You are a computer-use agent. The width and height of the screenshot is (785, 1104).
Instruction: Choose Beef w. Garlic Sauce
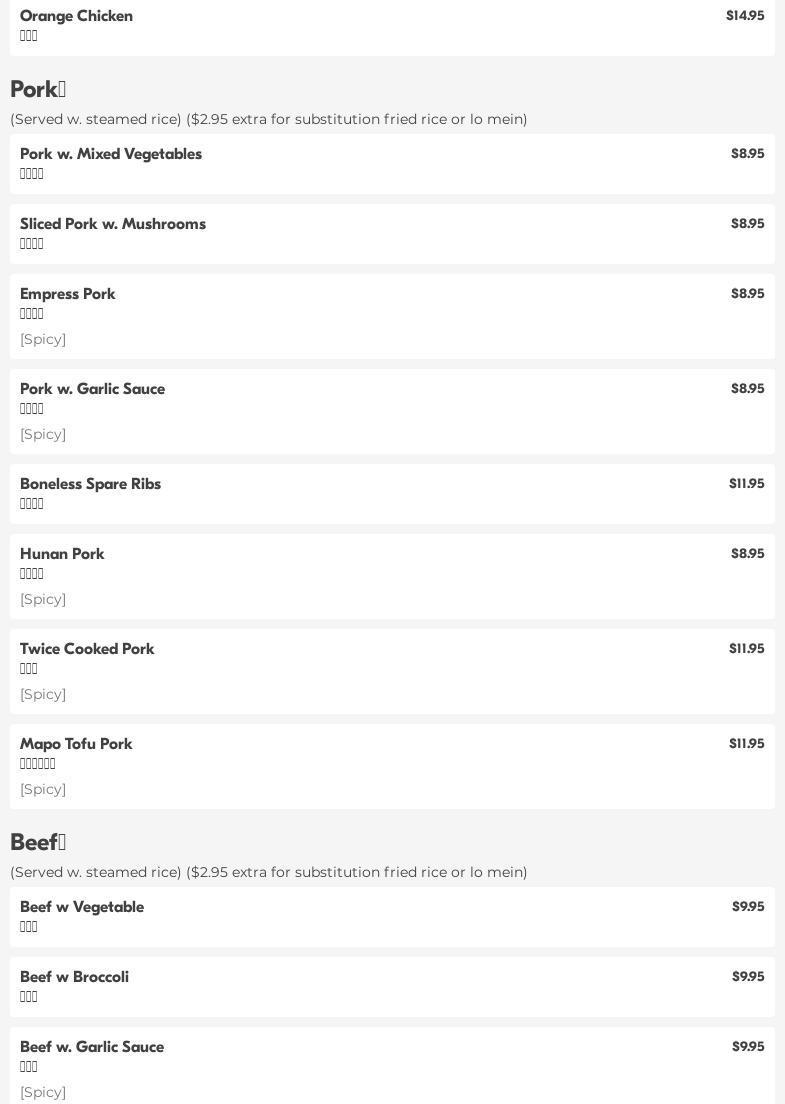point(92,1047)
